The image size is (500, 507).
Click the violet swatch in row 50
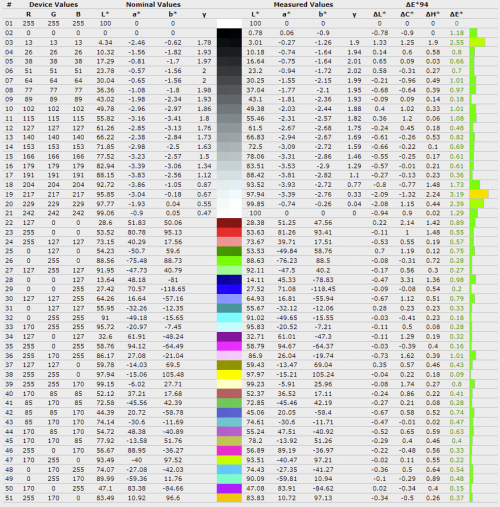click(x=229, y=489)
